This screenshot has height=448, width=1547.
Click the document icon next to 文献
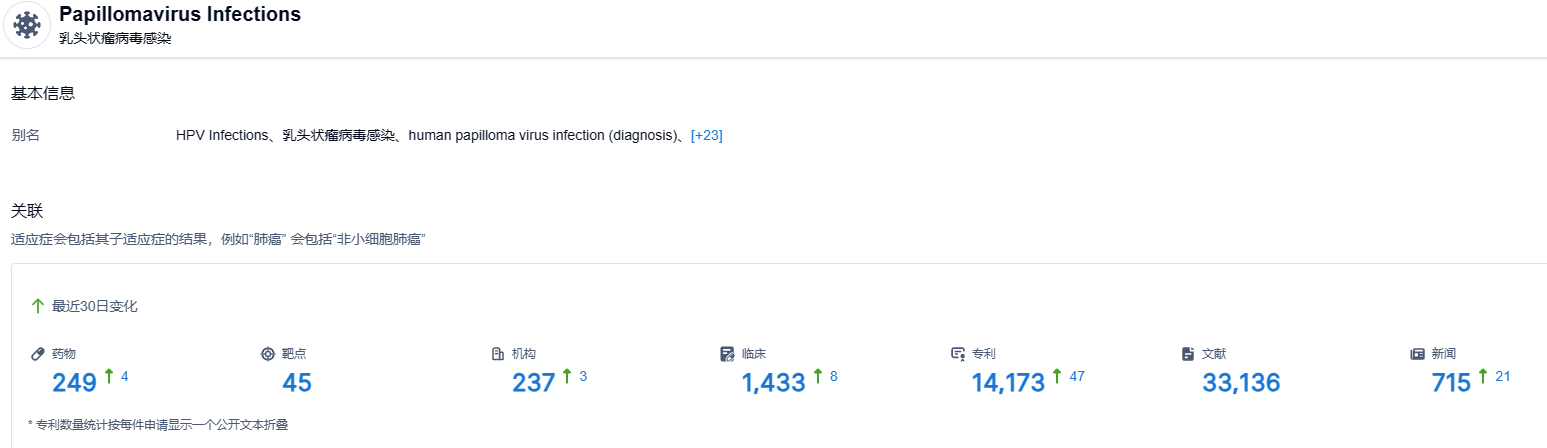(x=1188, y=354)
